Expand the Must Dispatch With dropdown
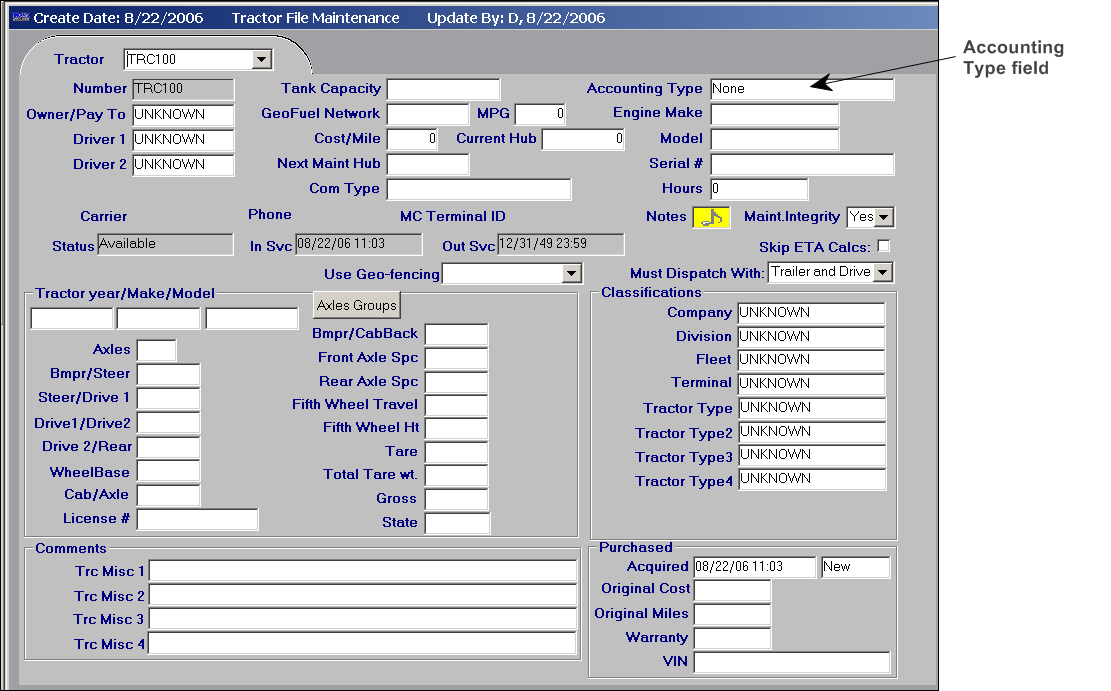 tap(883, 272)
